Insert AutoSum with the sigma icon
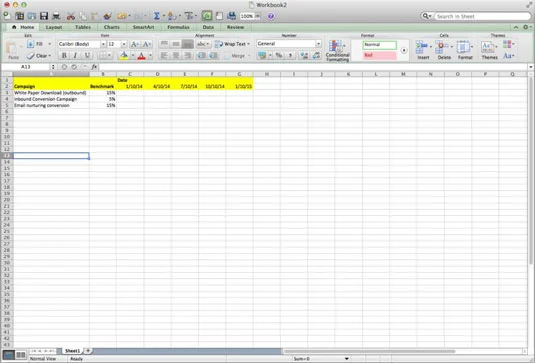Image resolution: width=535 pixels, height=363 pixels. coord(157,16)
